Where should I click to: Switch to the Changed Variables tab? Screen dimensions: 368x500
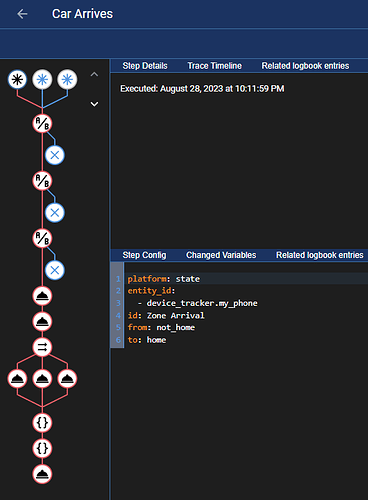[x=221, y=255]
